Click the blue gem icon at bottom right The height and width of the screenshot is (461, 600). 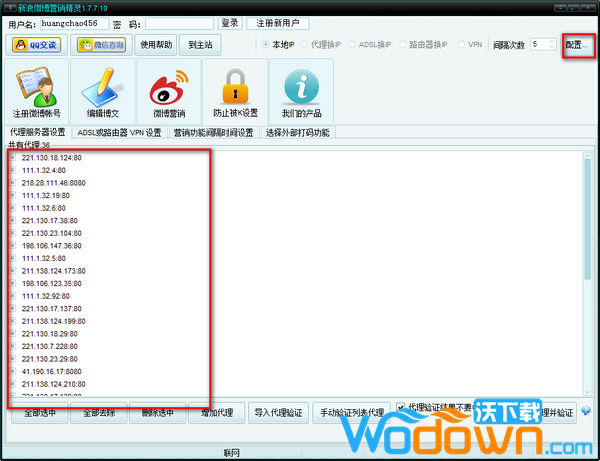point(586,411)
